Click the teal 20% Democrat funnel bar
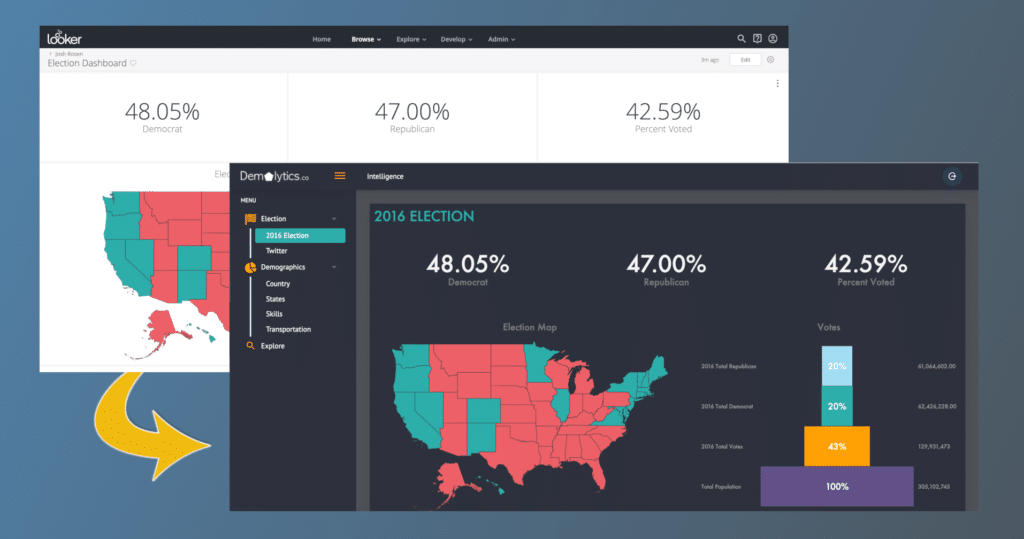This screenshot has width=1024, height=539. [x=837, y=406]
